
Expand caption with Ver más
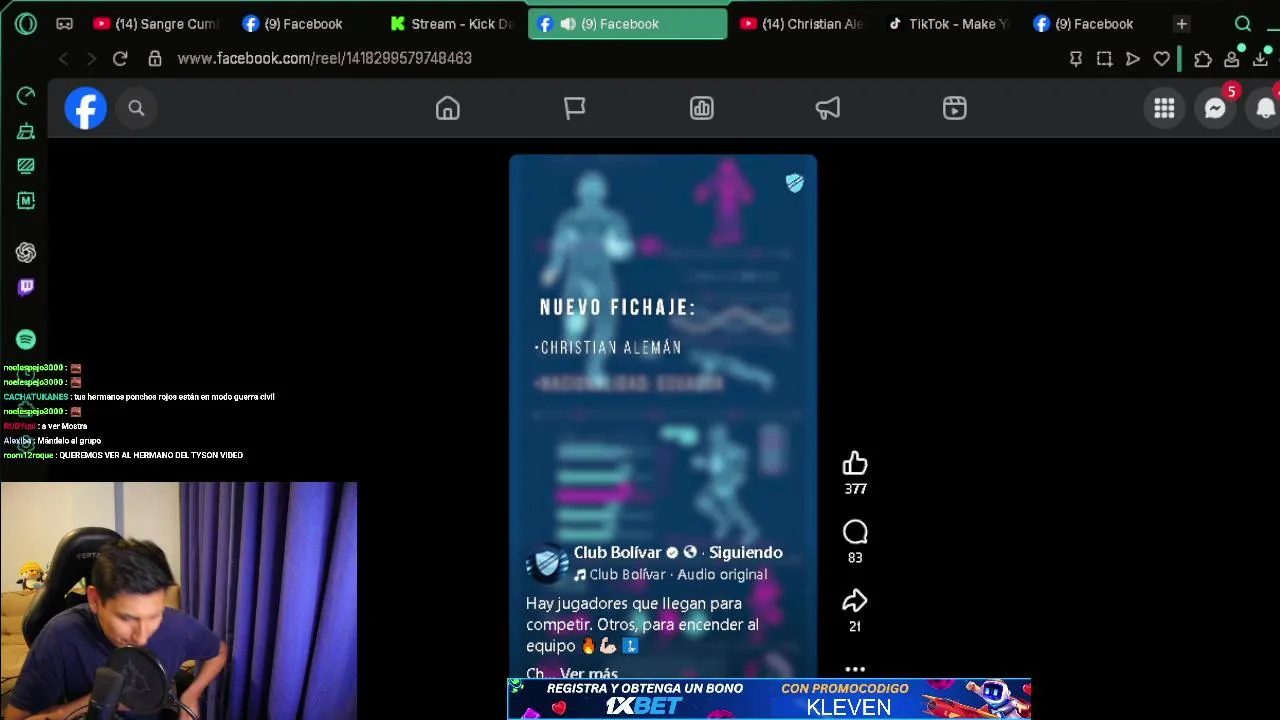point(589,673)
